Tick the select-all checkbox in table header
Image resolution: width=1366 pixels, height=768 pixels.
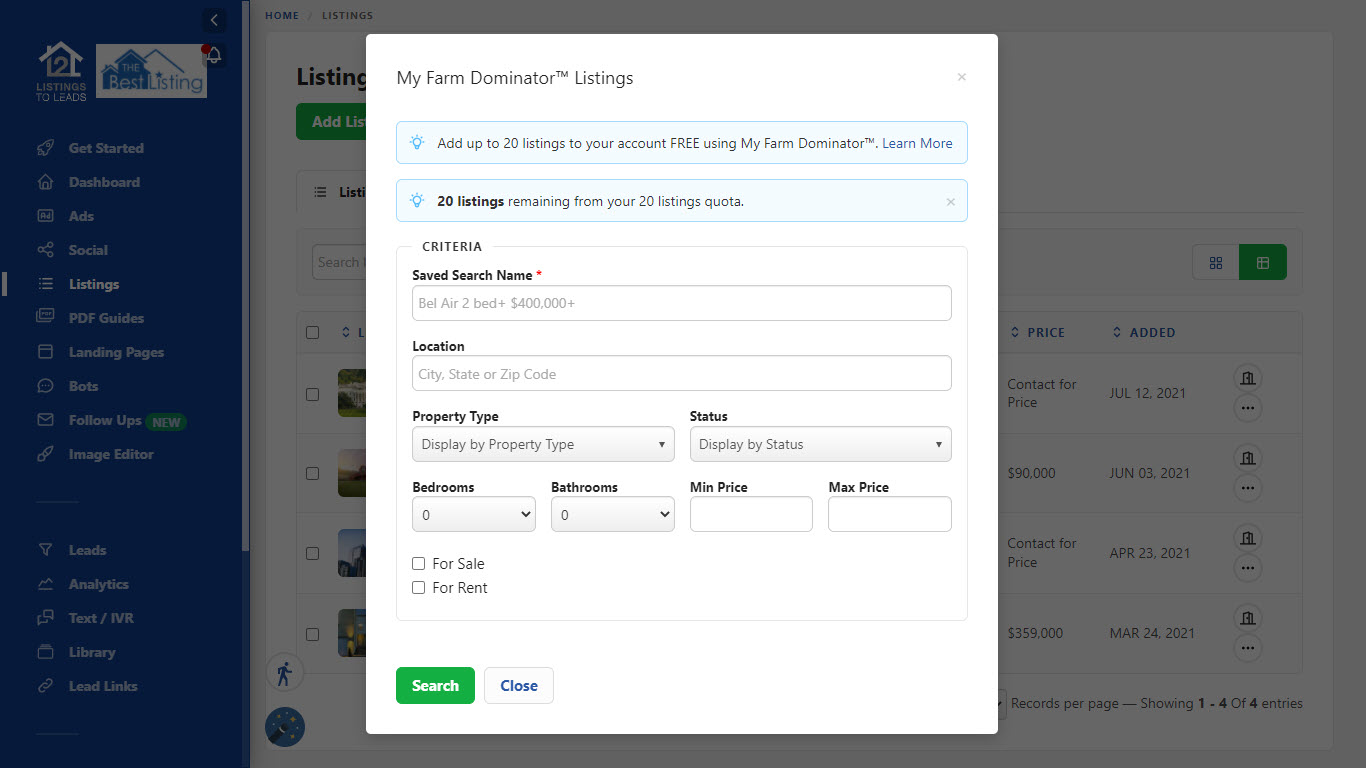[x=313, y=332]
